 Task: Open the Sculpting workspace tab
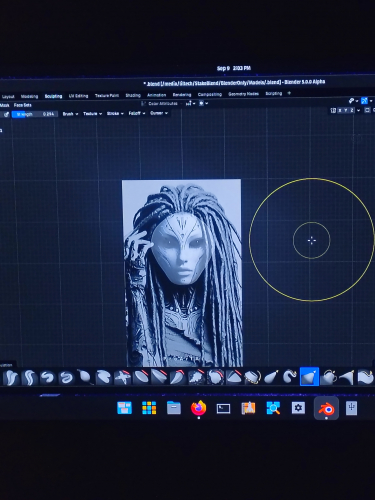coord(53,96)
